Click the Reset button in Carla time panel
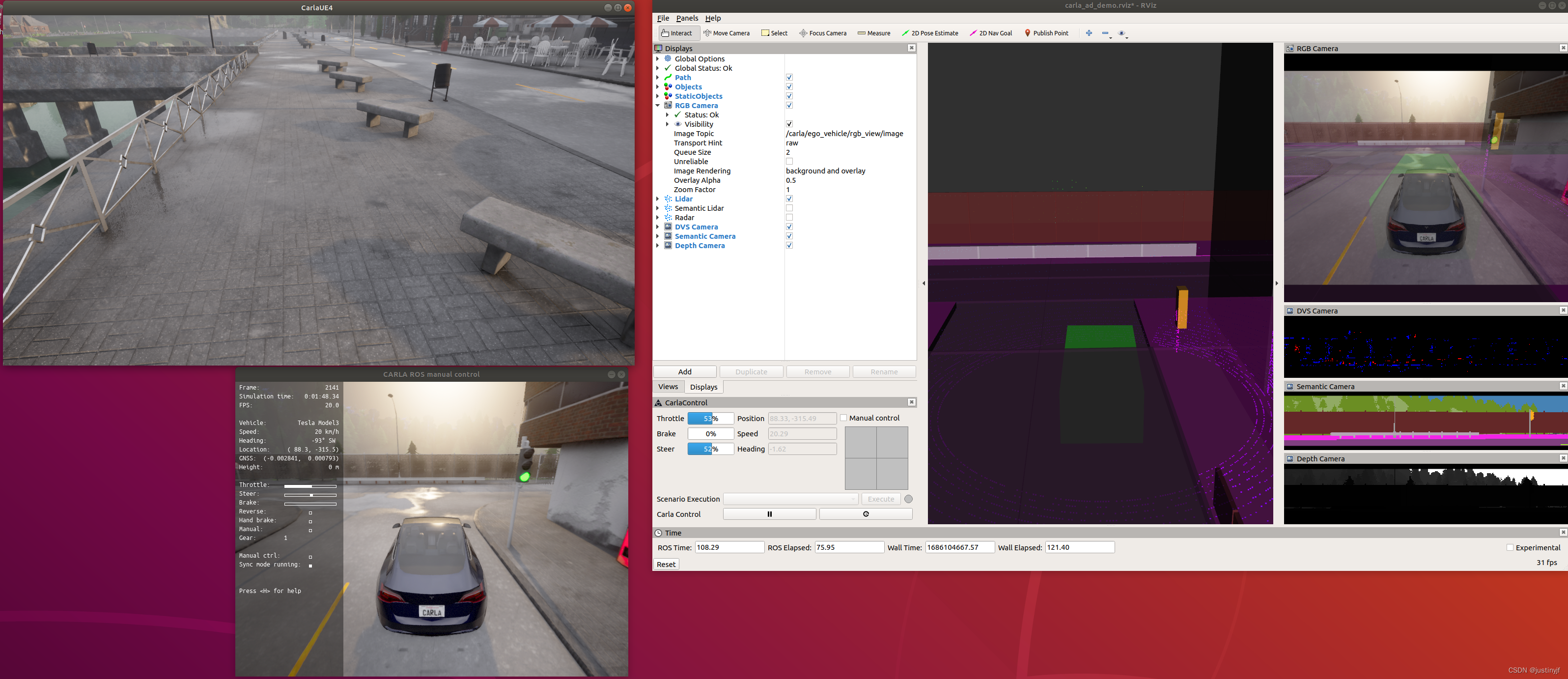1568x679 pixels. 665,564
